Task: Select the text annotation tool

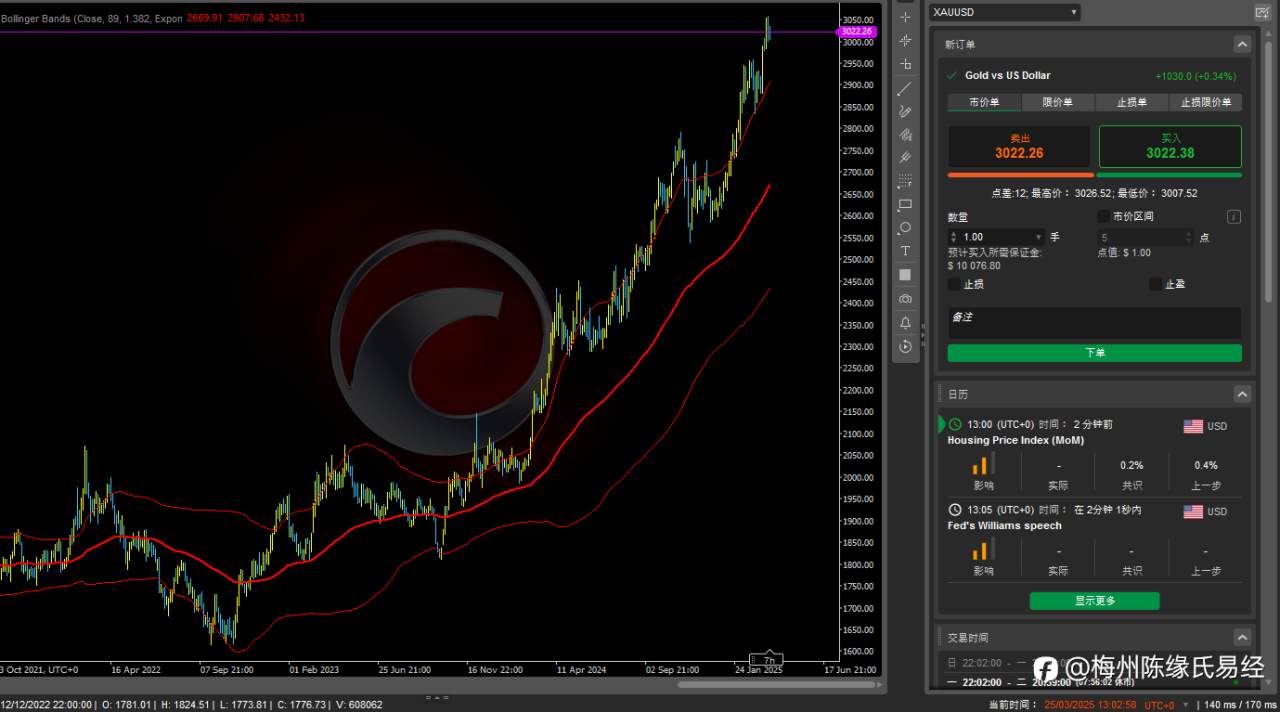Action: click(905, 251)
